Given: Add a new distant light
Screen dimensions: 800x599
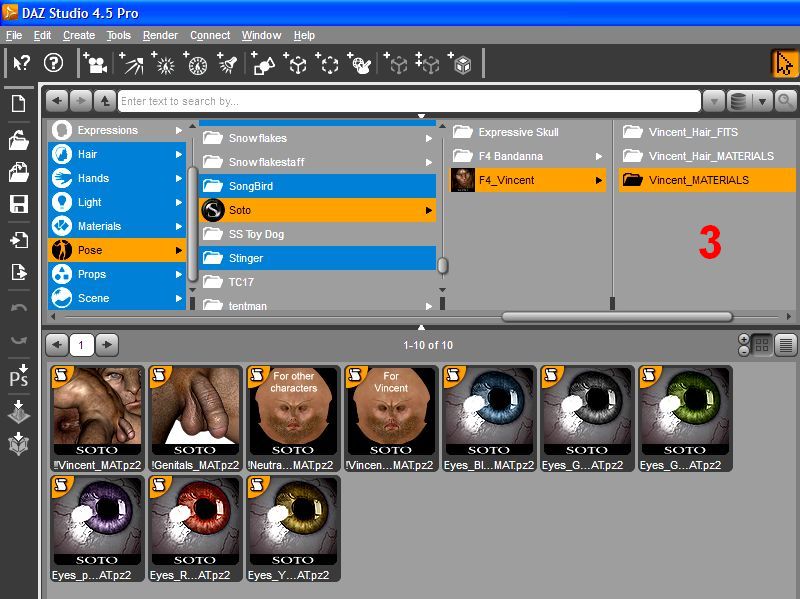Looking at the screenshot, I should point(132,63).
